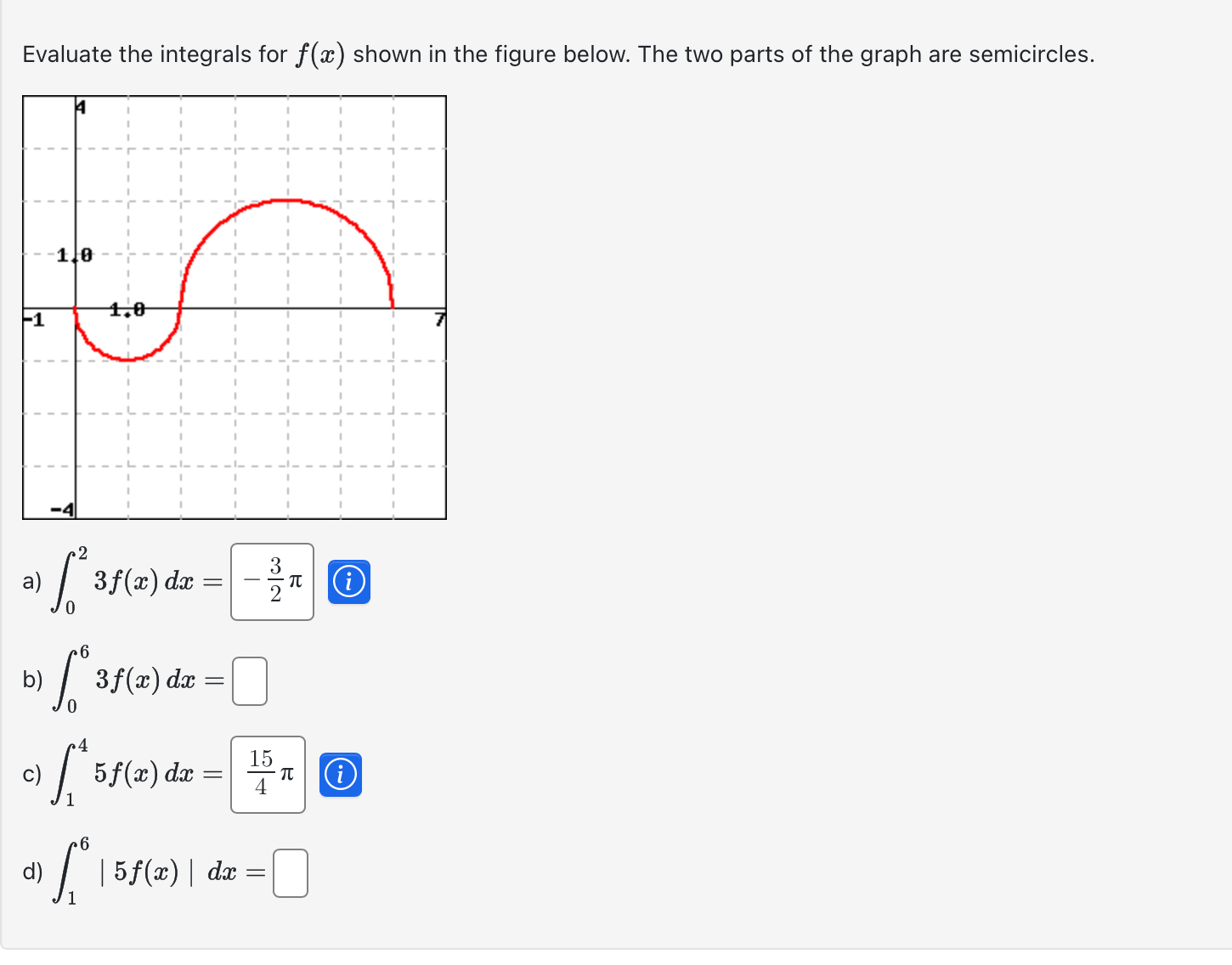
Task: Click the graph figure showing the semicircles
Action: click(234, 306)
